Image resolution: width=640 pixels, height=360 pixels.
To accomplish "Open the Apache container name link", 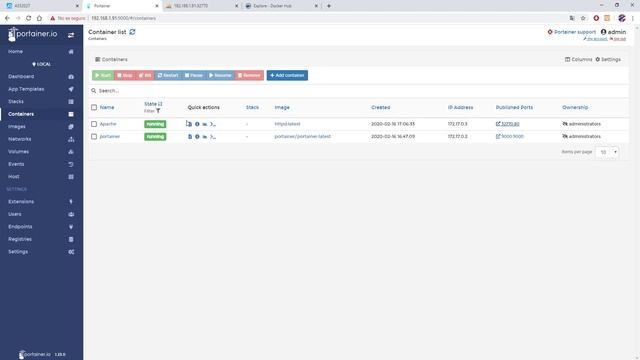I will tap(108, 124).
